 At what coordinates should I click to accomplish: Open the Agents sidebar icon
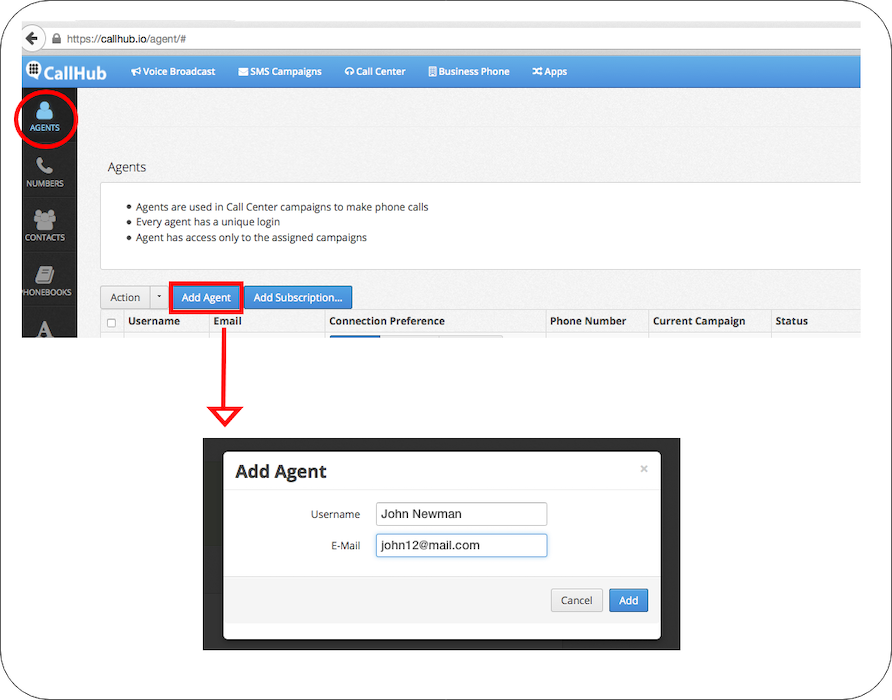tap(44, 117)
